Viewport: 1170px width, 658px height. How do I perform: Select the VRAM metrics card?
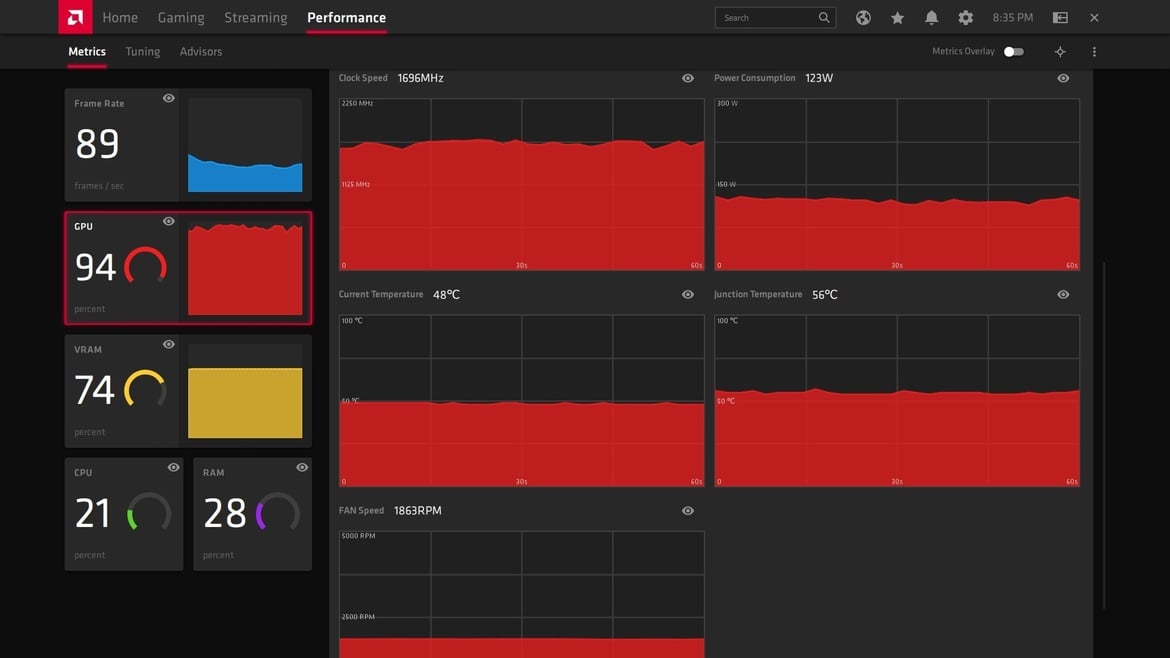188,391
